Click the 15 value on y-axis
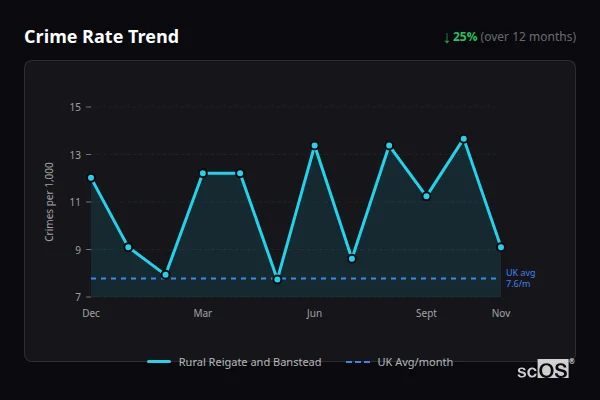Screen dimensions: 600x400 75,107
